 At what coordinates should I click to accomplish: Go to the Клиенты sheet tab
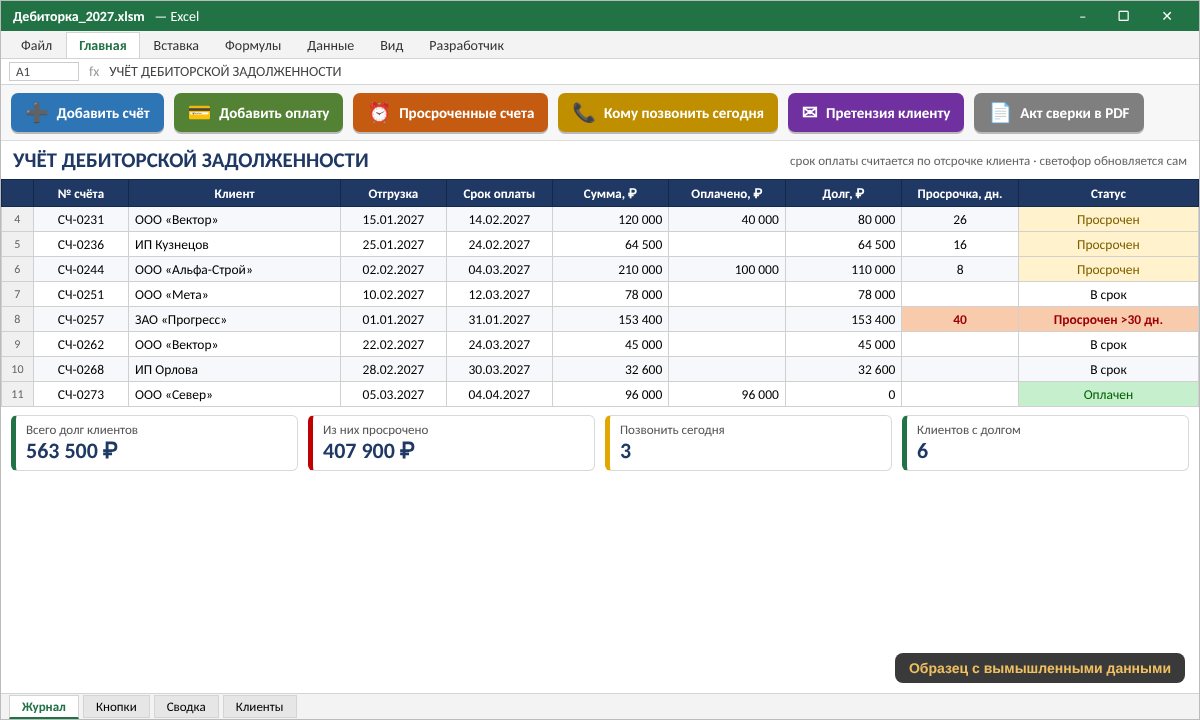(259, 707)
